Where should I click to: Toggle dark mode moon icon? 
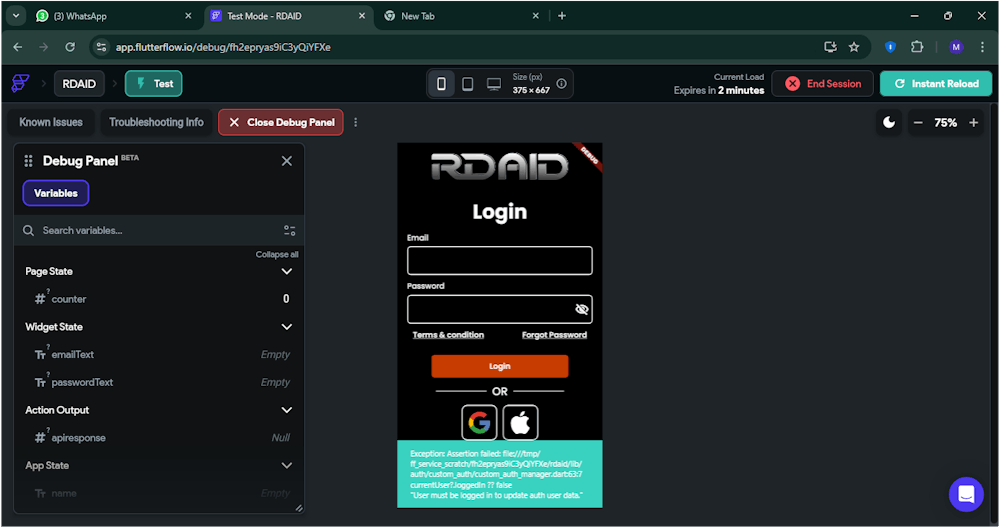(889, 122)
